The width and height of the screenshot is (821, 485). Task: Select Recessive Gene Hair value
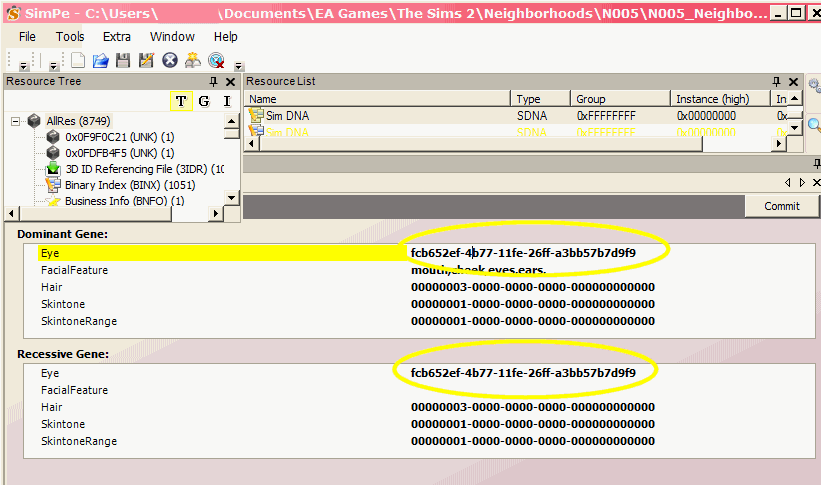532,407
